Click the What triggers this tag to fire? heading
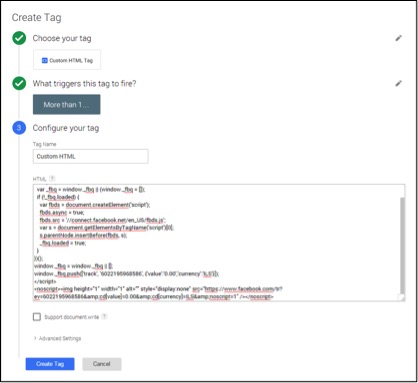Image resolution: width=418 pixels, height=383 pixels. point(84,83)
